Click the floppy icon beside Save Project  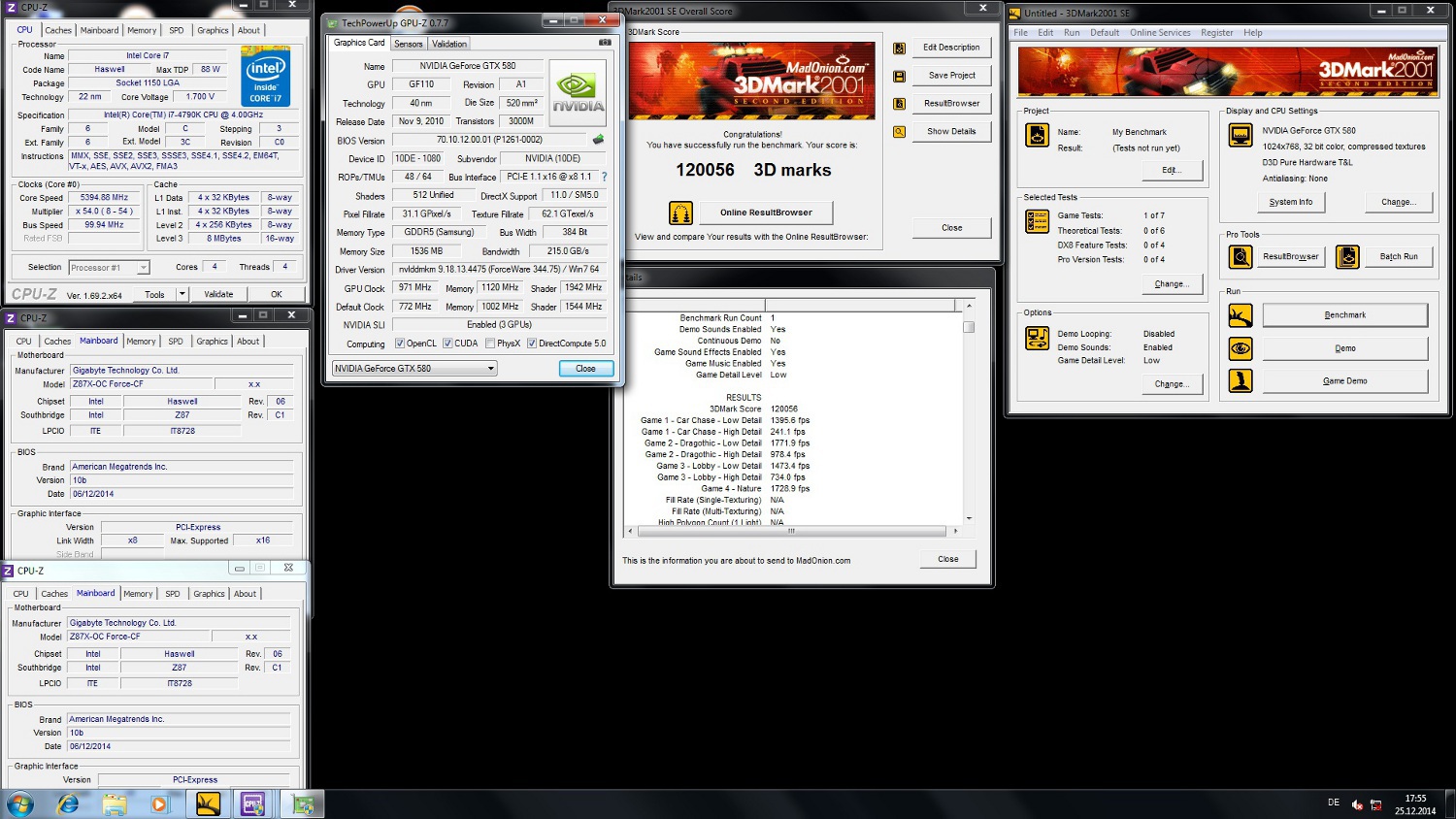coord(900,76)
